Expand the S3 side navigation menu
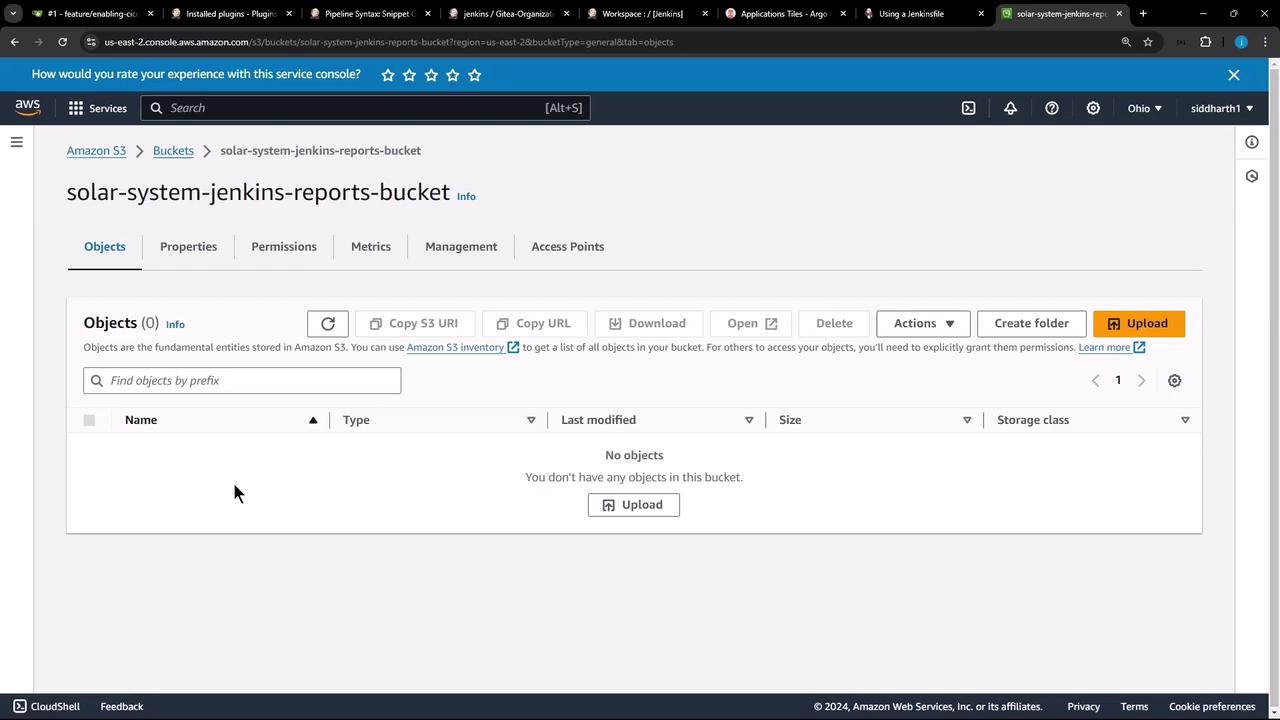This screenshot has height=720, width=1280. pyautogui.click(x=16, y=142)
